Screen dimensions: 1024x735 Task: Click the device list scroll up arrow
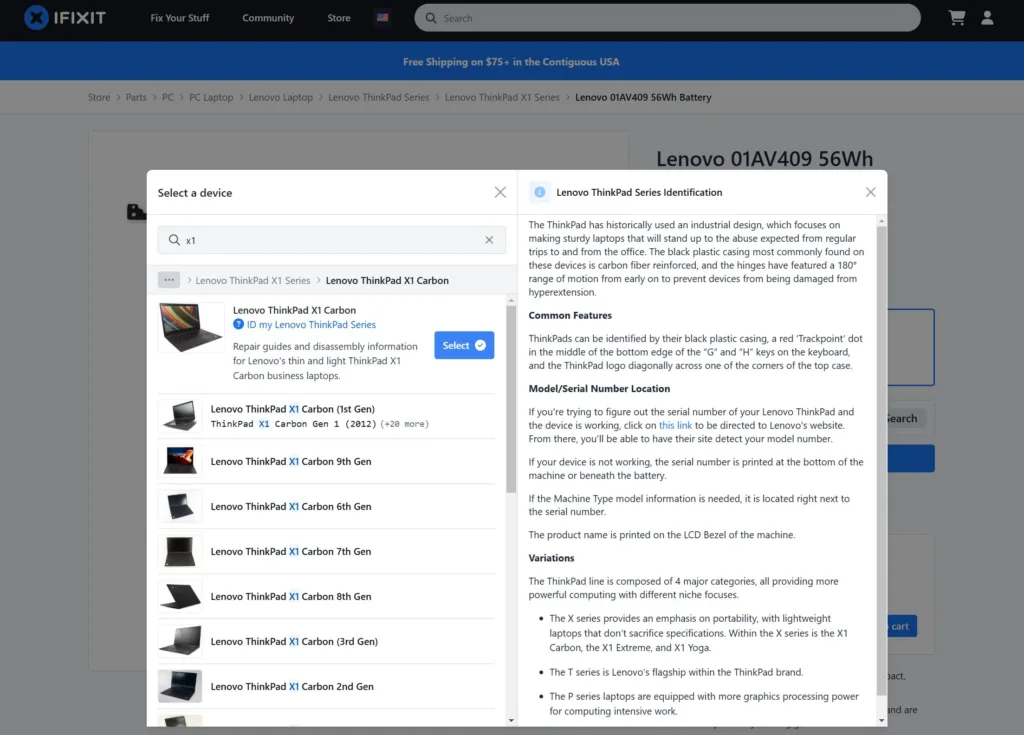pos(511,301)
